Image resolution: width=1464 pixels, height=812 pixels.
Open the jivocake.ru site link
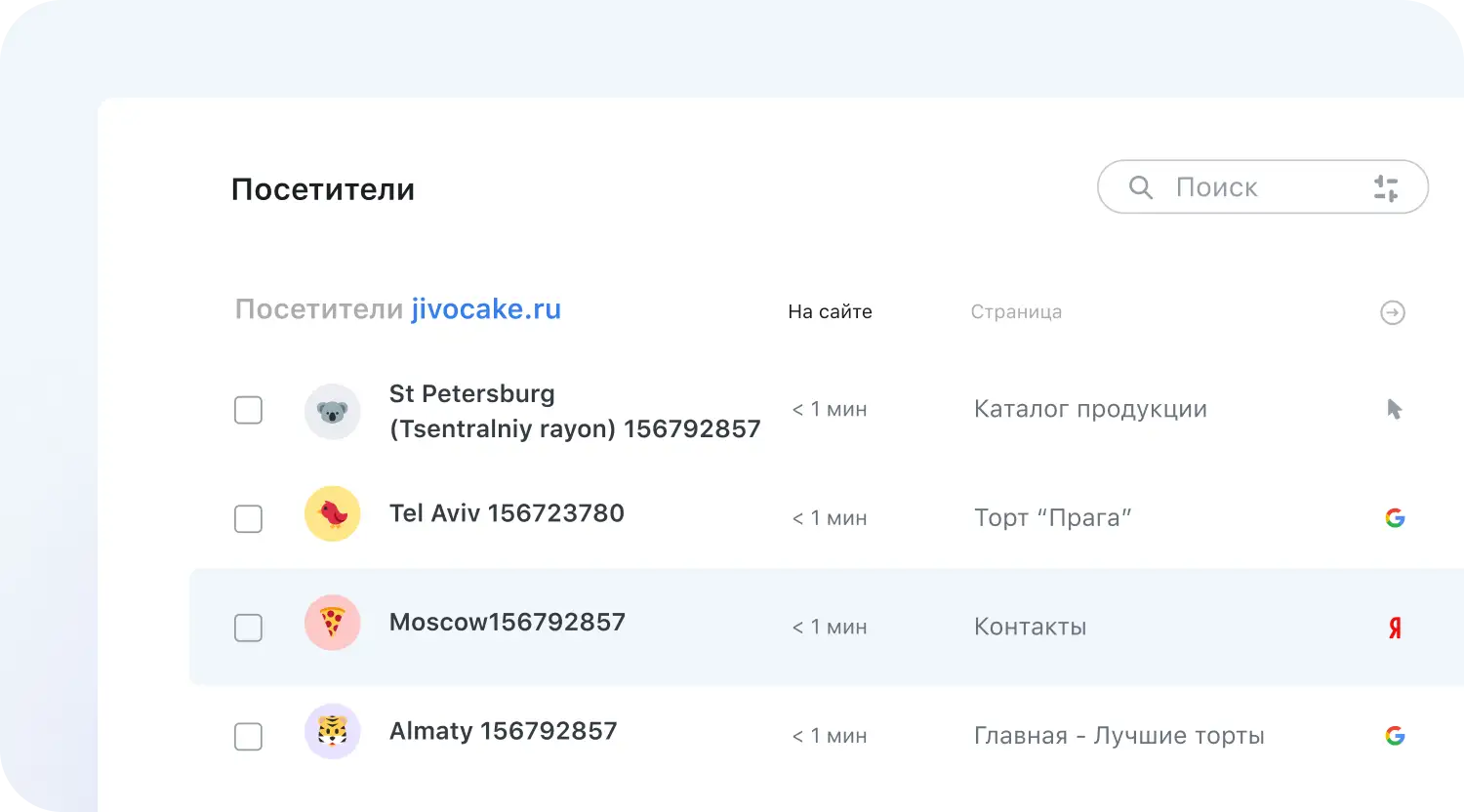[486, 309]
